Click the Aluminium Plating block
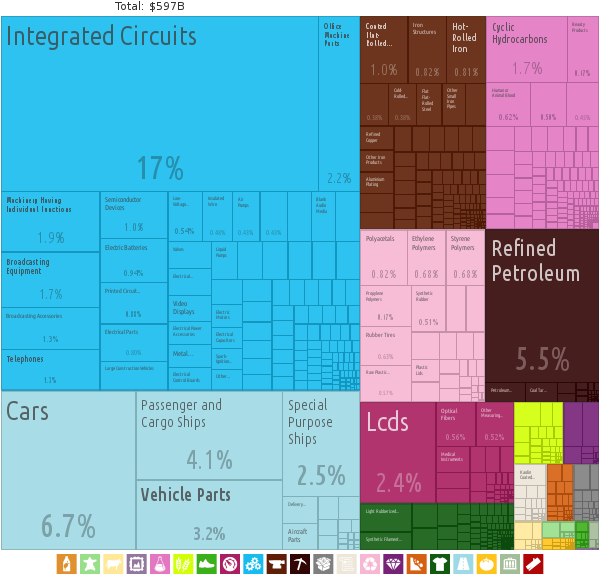This screenshot has width=600, height=574. 377,183
